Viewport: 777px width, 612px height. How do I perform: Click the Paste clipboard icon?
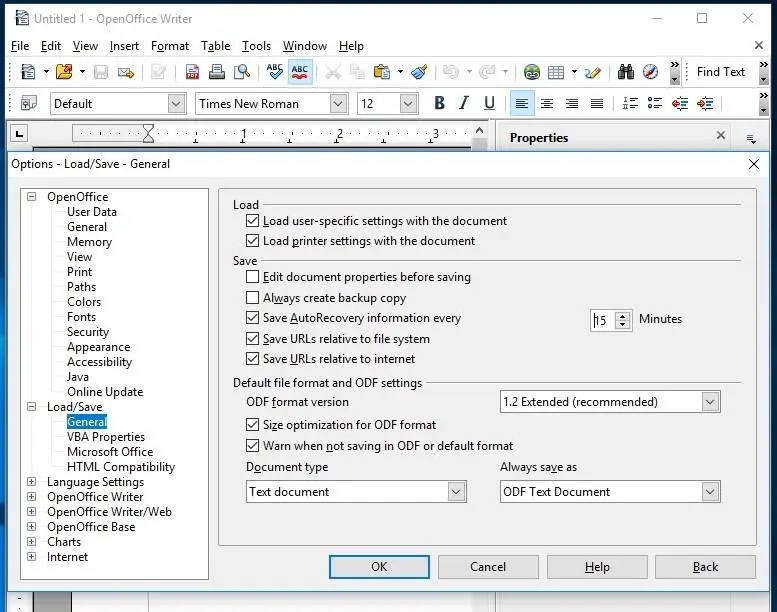click(x=382, y=72)
